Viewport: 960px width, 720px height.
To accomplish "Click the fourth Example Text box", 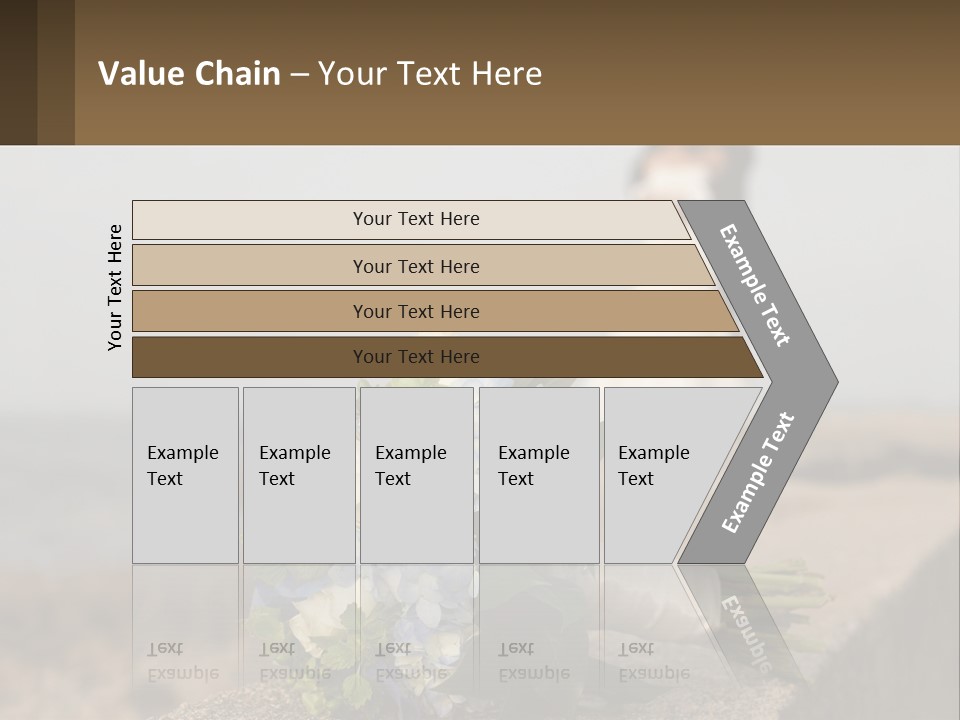I will tap(538, 475).
